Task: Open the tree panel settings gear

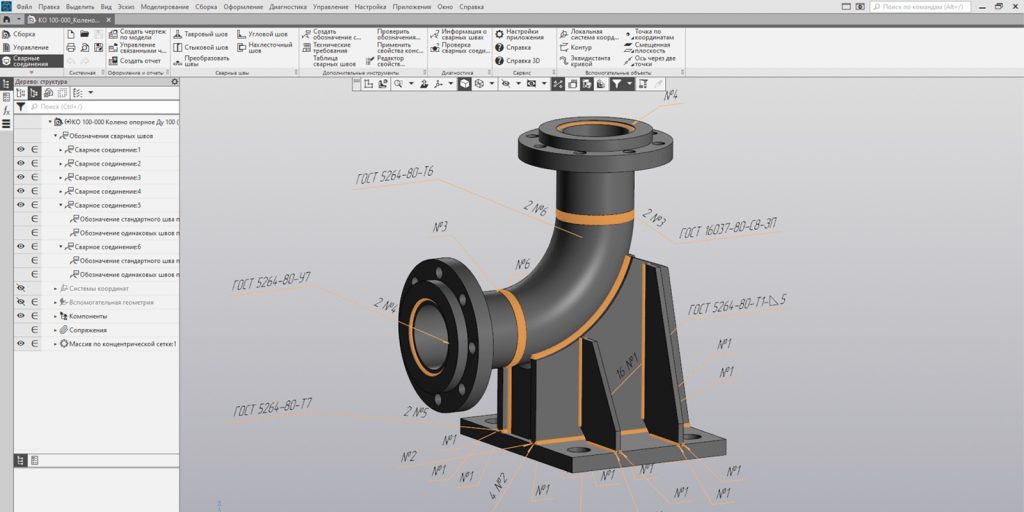Action: click(x=174, y=82)
